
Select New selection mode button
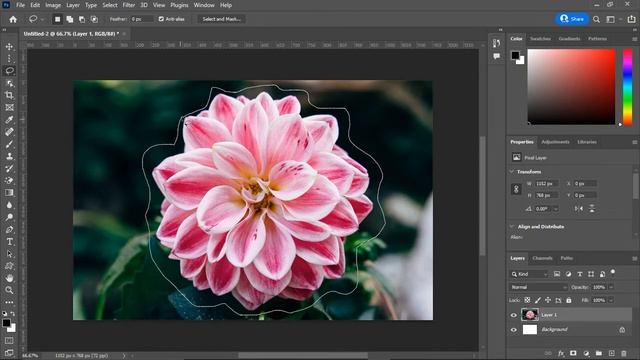tap(58, 19)
